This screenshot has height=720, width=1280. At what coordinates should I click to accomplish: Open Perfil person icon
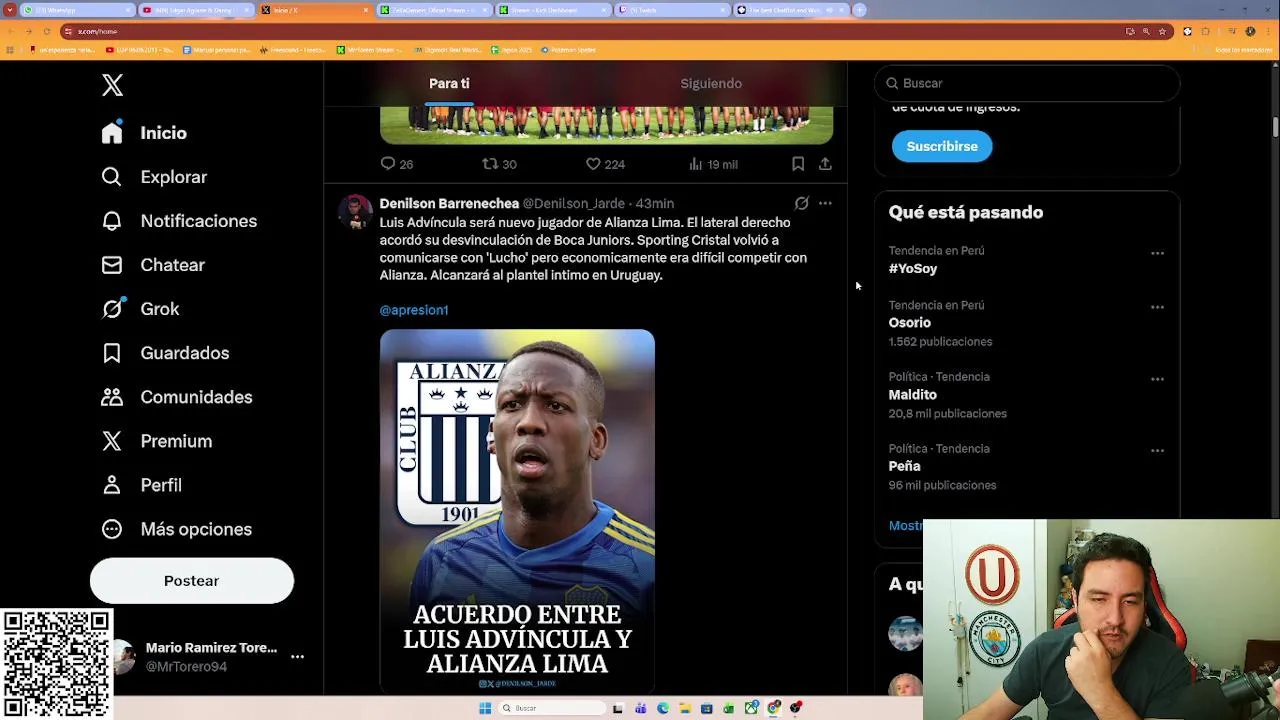112,485
